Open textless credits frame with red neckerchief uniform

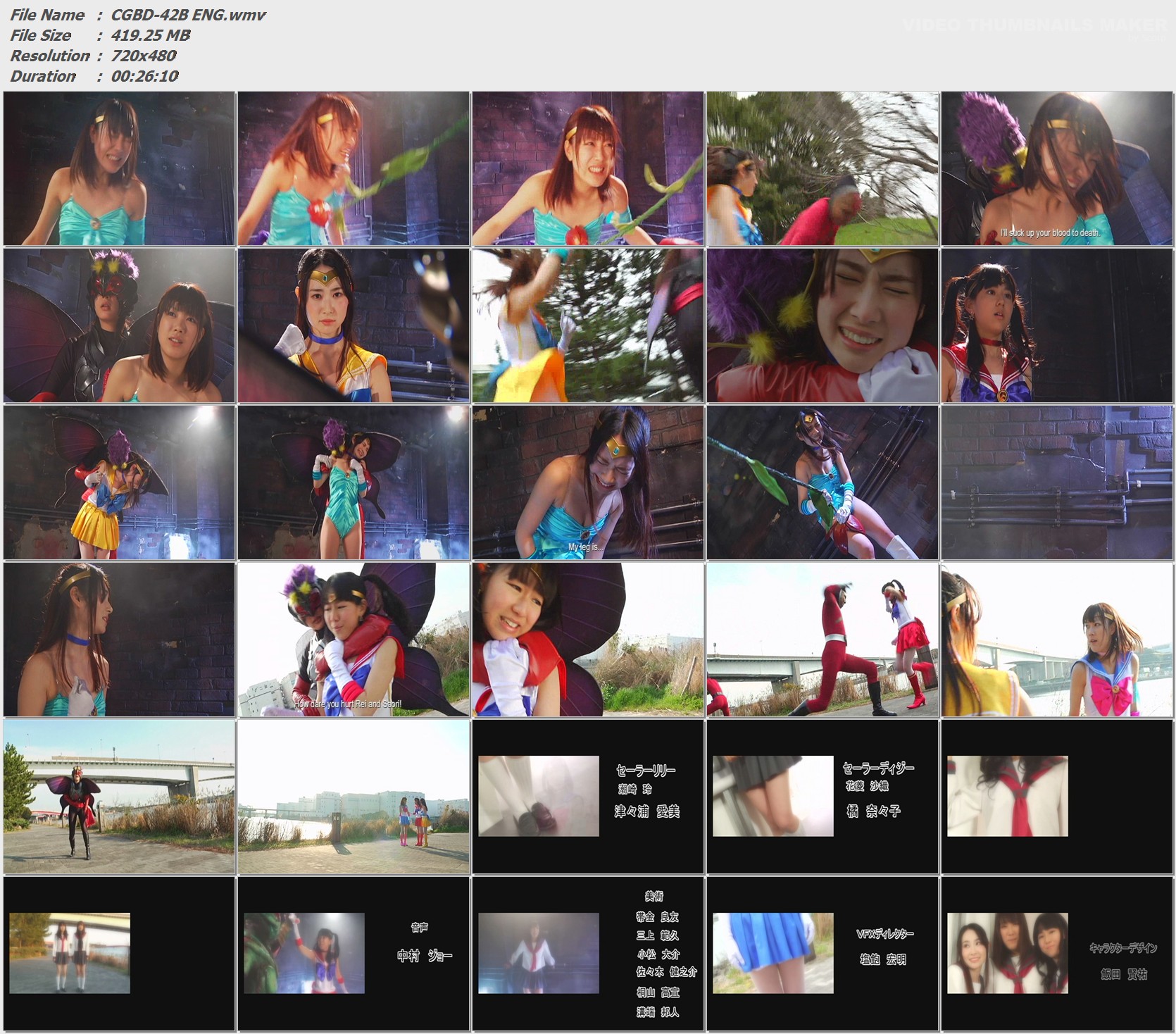click(x=1057, y=797)
